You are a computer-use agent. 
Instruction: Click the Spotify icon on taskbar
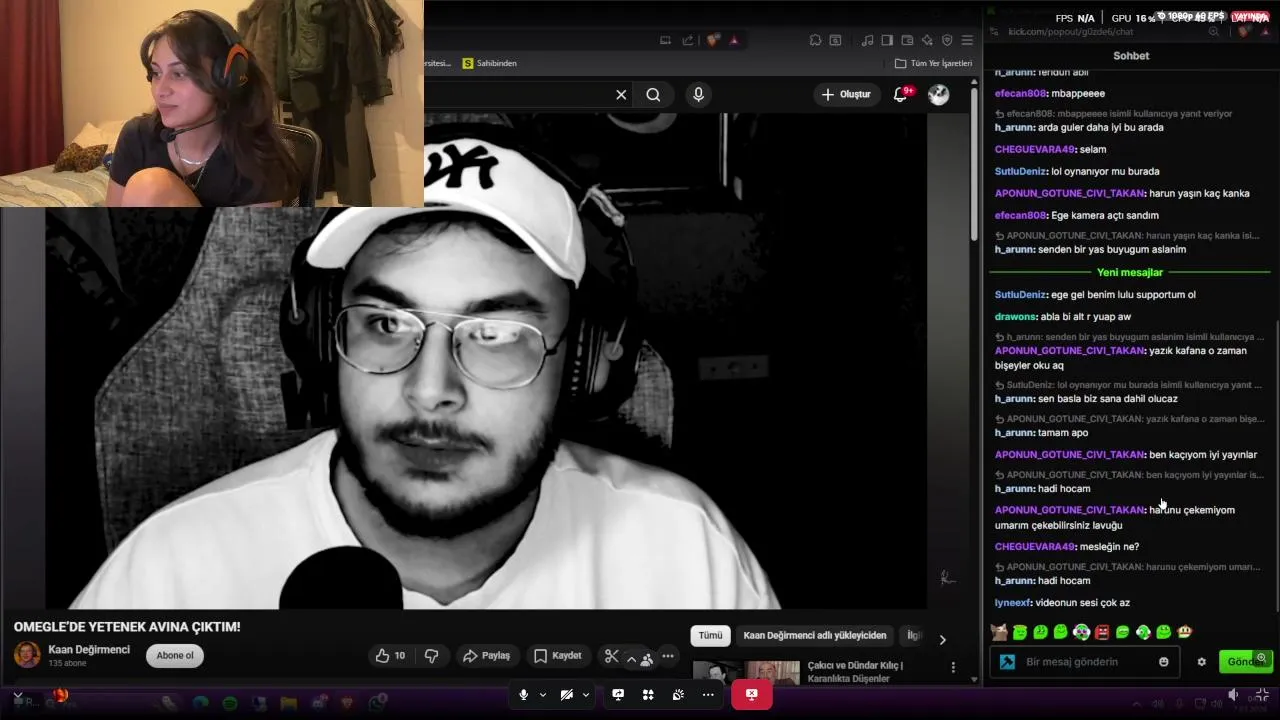pos(230,703)
